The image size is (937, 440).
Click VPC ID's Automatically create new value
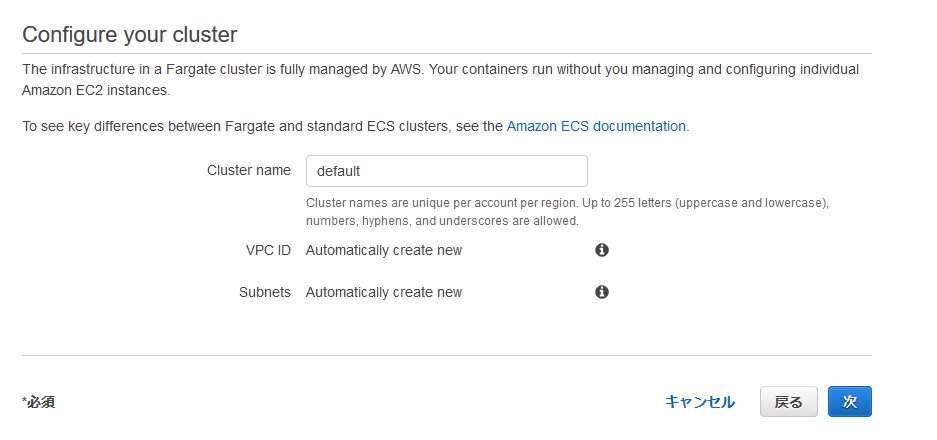384,250
